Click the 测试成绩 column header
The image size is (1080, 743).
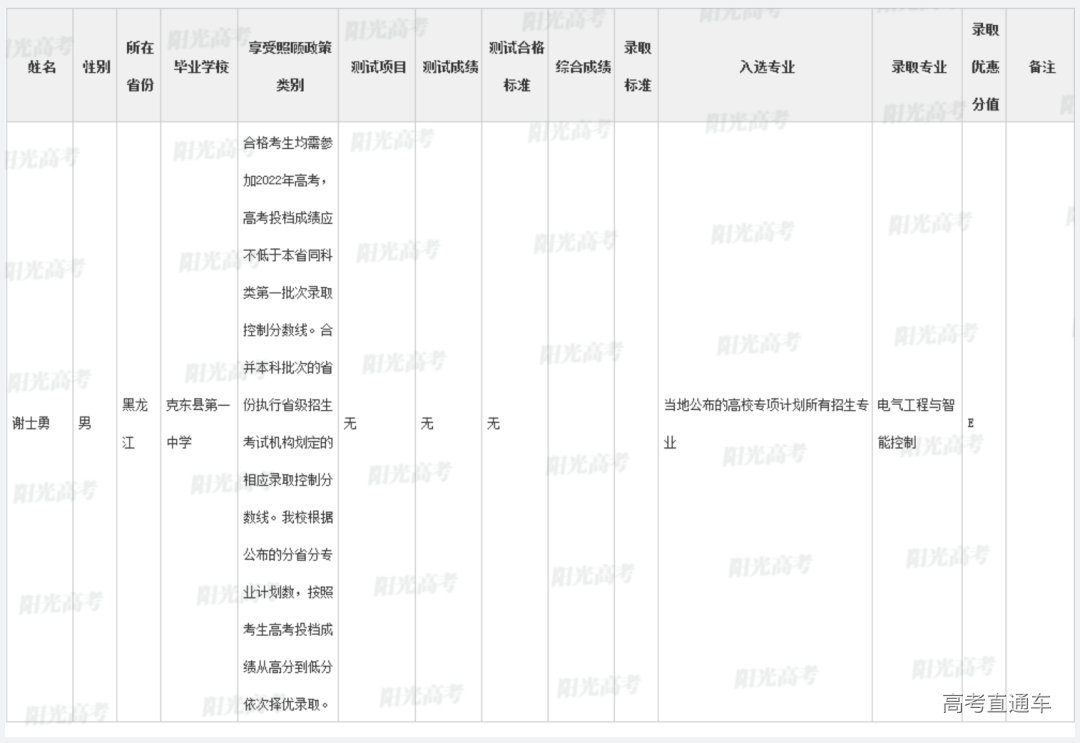(x=449, y=67)
